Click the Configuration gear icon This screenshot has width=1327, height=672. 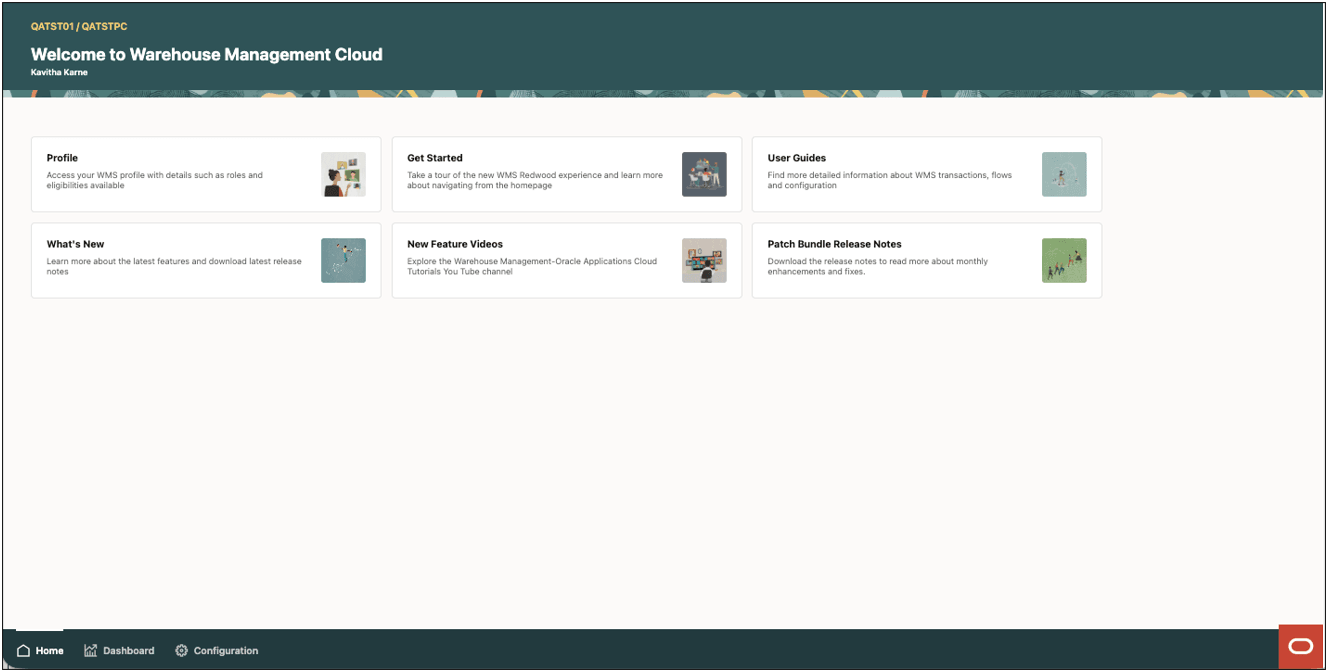(x=181, y=651)
